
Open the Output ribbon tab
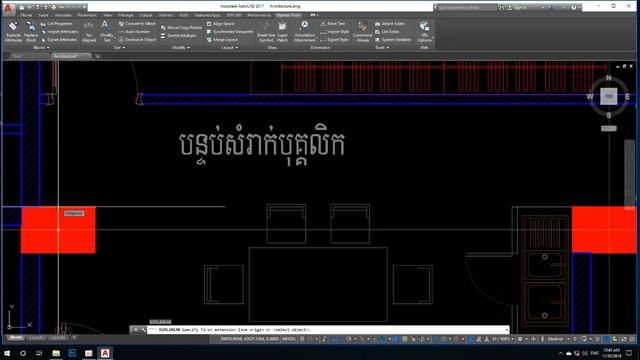click(146, 15)
